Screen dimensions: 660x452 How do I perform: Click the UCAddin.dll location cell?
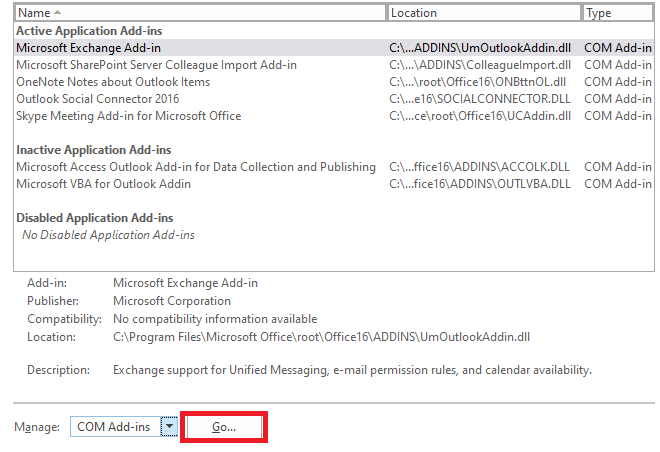tap(480, 116)
